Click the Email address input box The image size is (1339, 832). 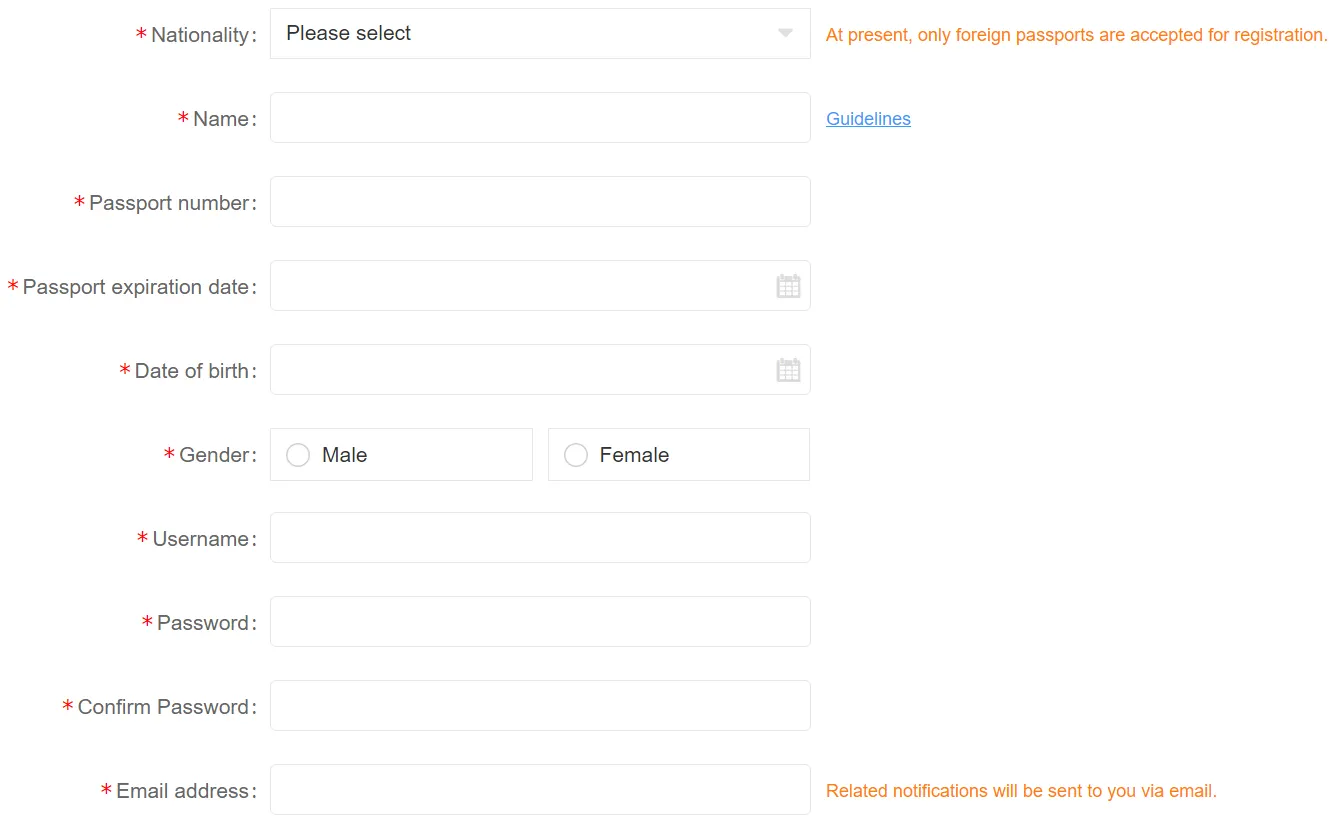[540, 790]
